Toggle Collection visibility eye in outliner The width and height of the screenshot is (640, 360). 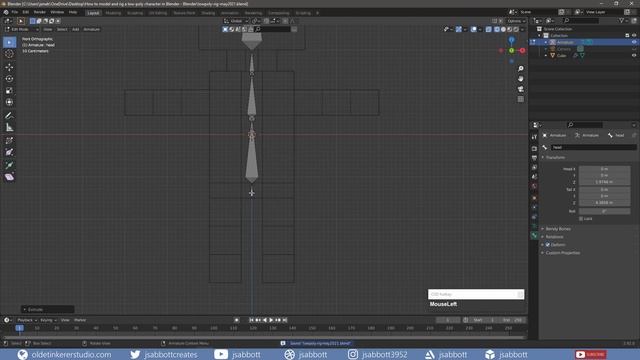[634, 36]
